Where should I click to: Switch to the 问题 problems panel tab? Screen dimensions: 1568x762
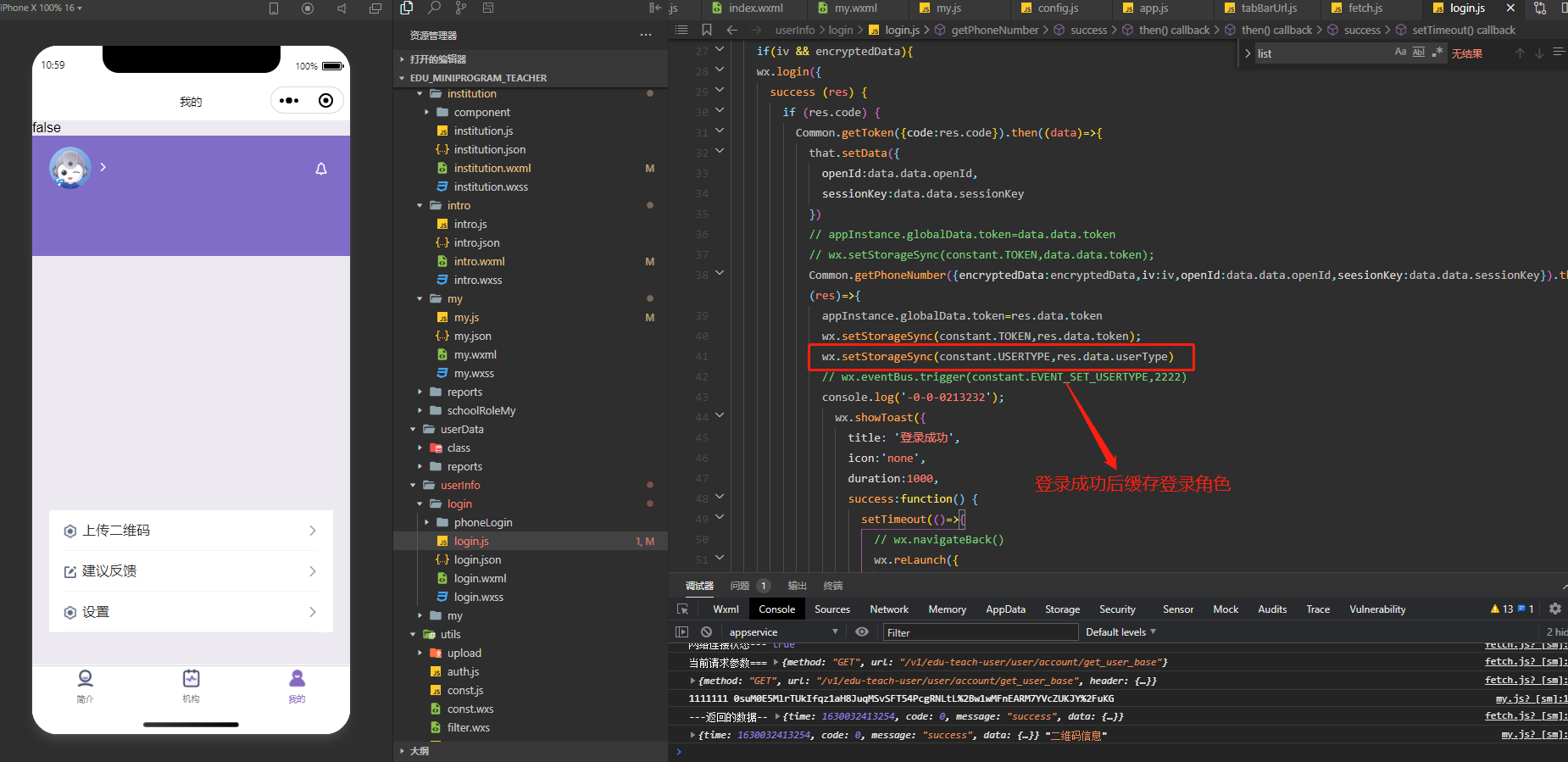click(740, 586)
